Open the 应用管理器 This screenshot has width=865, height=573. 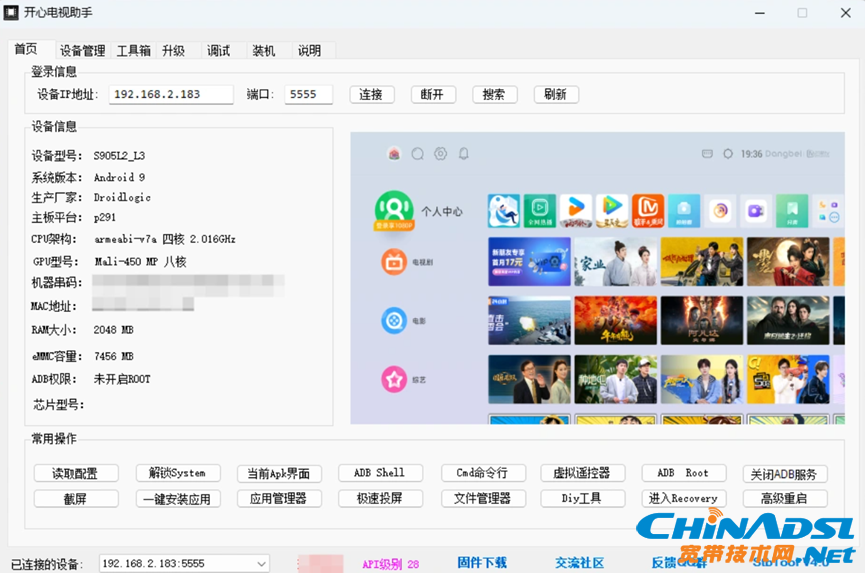click(x=279, y=499)
